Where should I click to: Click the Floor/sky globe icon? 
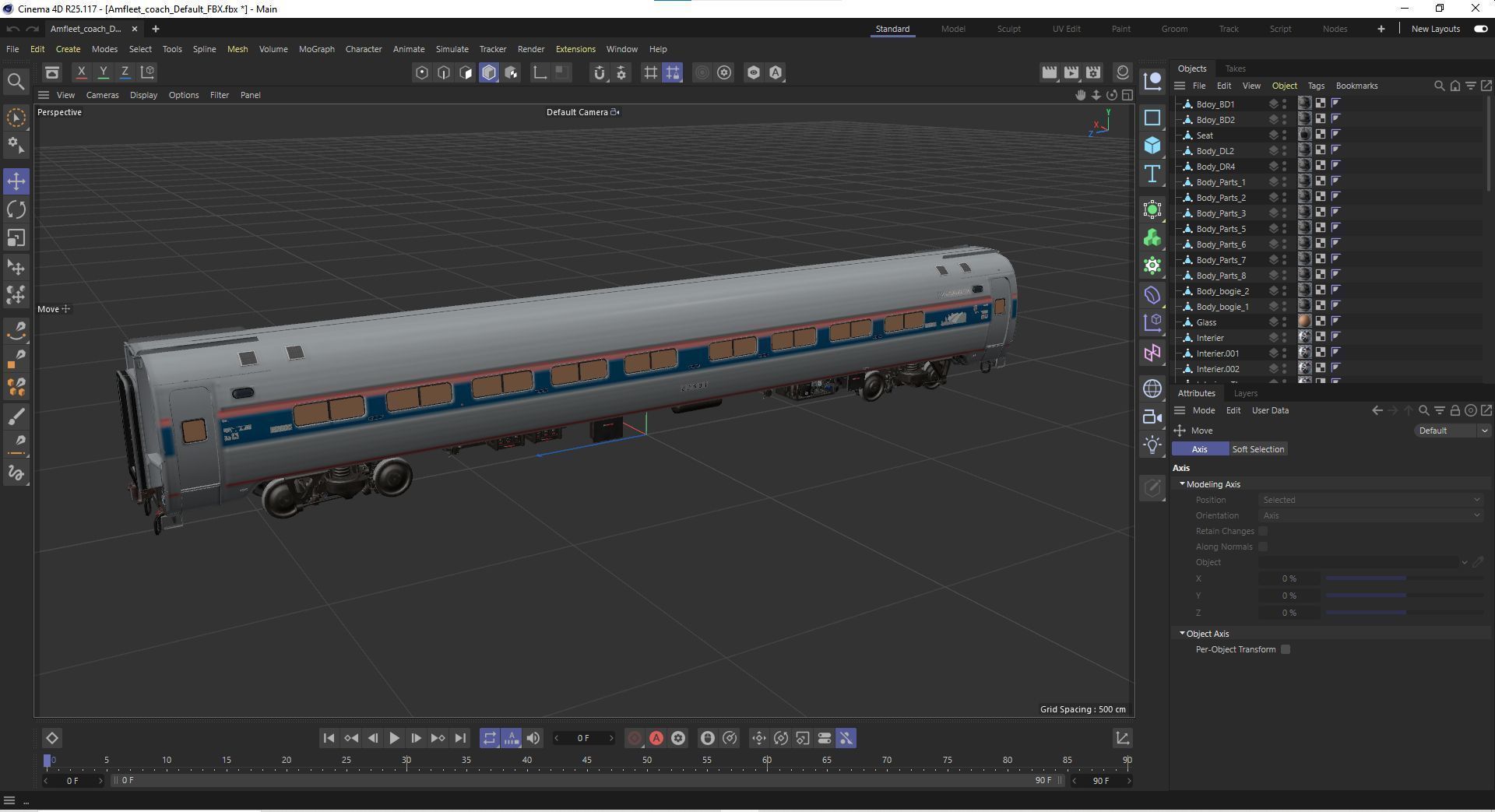point(1152,388)
